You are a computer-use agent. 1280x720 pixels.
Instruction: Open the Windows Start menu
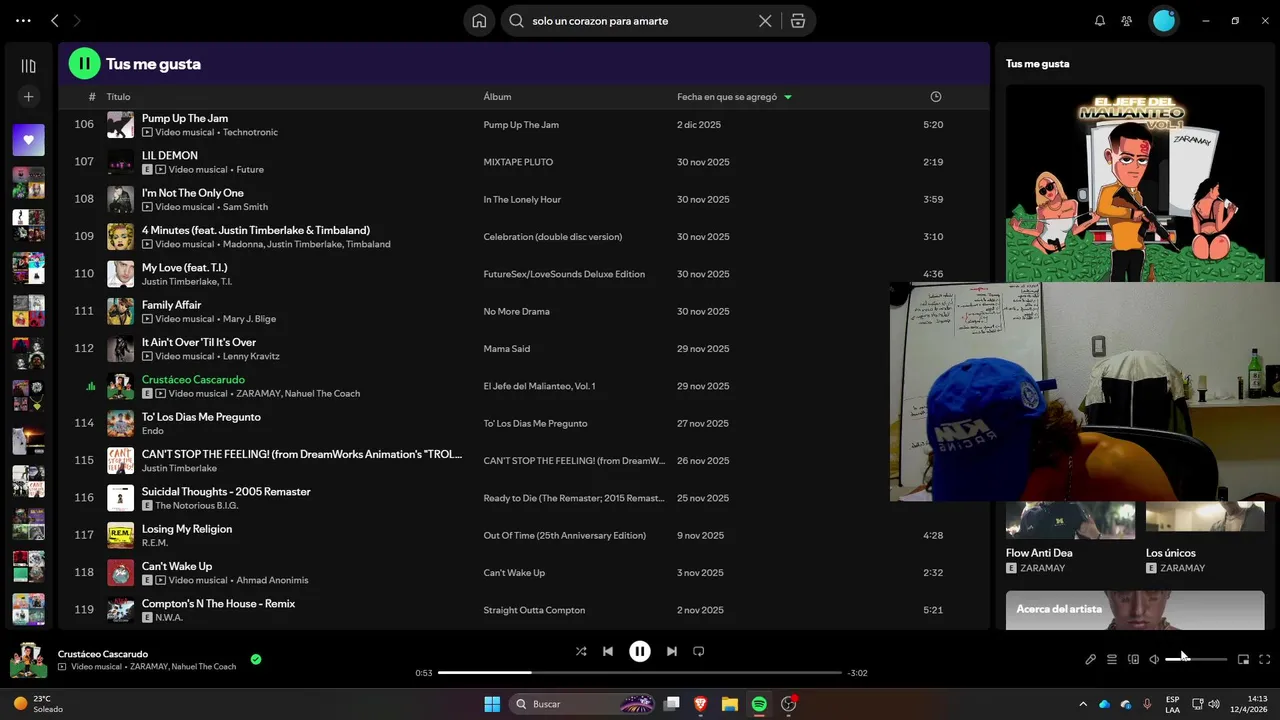(x=492, y=704)
